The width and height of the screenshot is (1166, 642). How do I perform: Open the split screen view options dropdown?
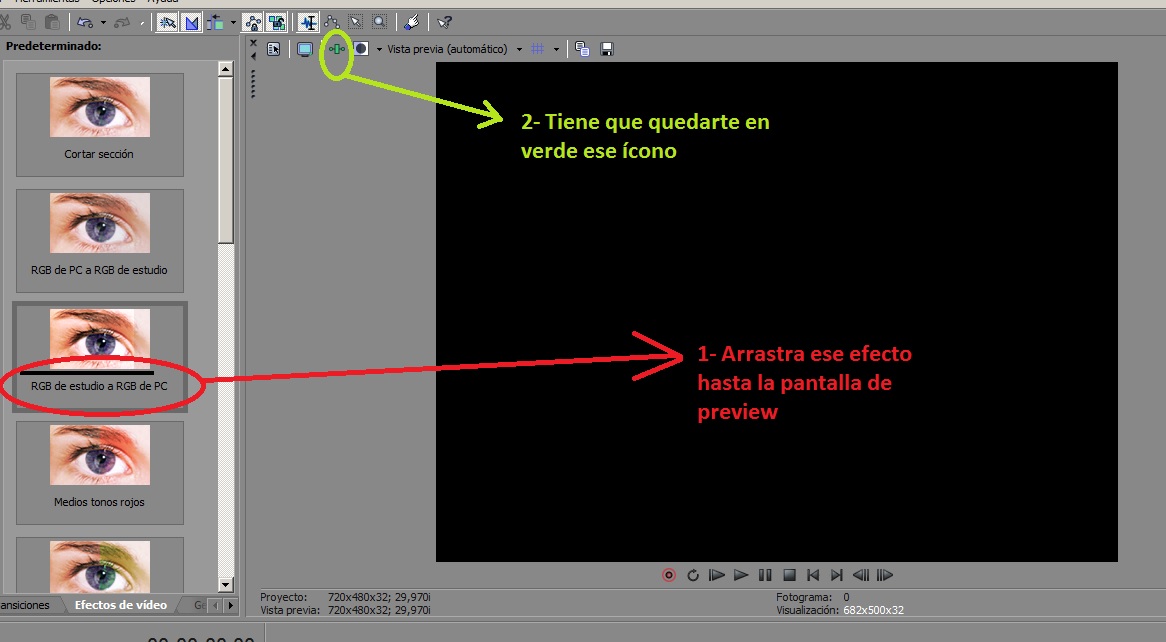(x=379, y=49)
